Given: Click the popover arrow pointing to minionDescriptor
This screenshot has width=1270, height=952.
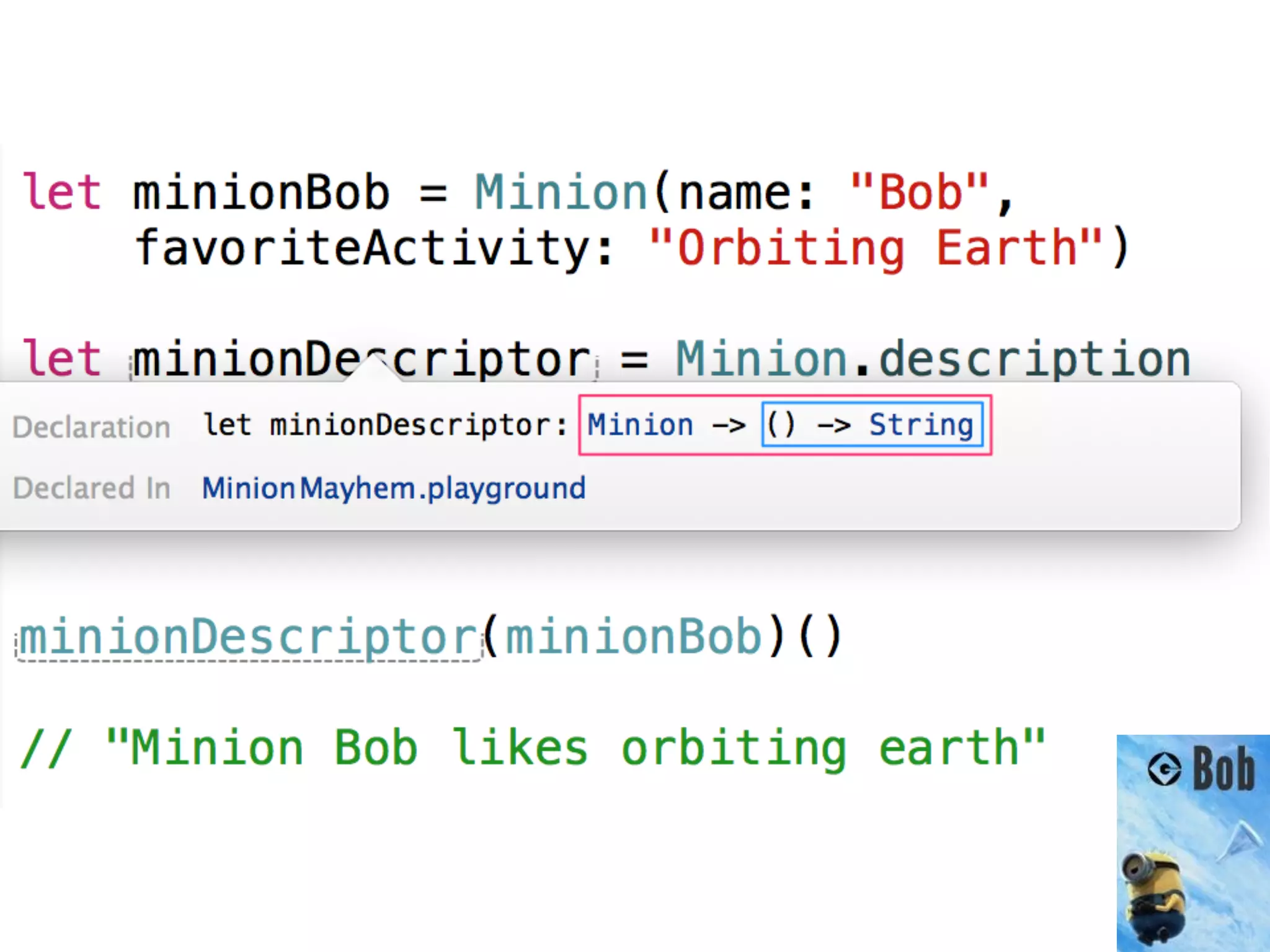Looking at the screenshot, I should click(x=373, y=369).
